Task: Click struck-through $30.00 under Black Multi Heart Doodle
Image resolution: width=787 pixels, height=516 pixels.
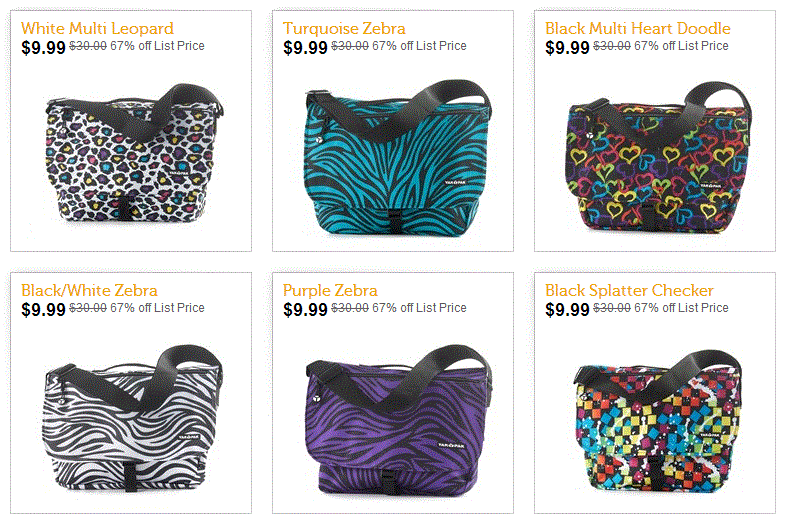Action: [612, 46]
